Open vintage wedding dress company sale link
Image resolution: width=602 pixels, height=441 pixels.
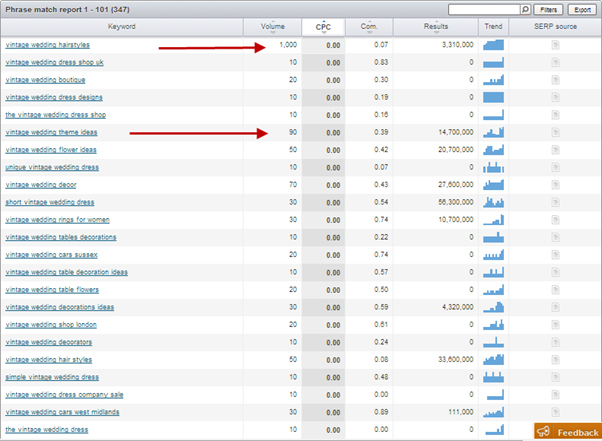(64, 395)
